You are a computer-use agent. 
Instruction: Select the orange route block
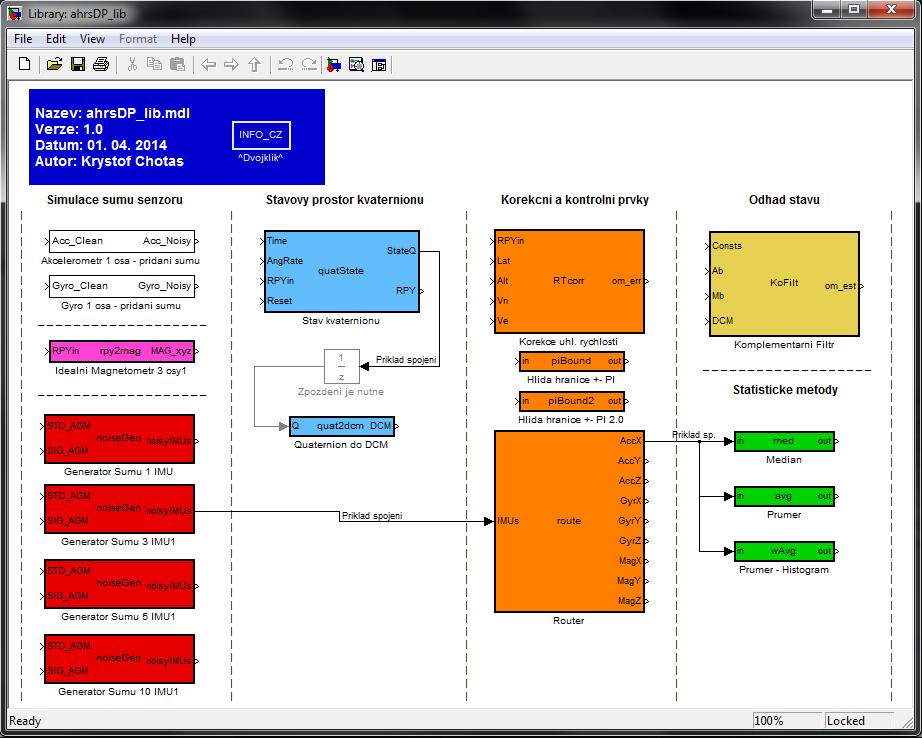[569, 522]
